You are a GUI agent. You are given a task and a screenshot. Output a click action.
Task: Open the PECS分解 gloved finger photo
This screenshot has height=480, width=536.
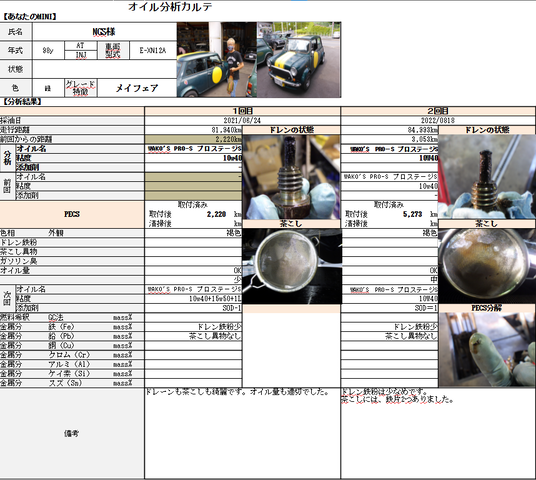[487, 350]
